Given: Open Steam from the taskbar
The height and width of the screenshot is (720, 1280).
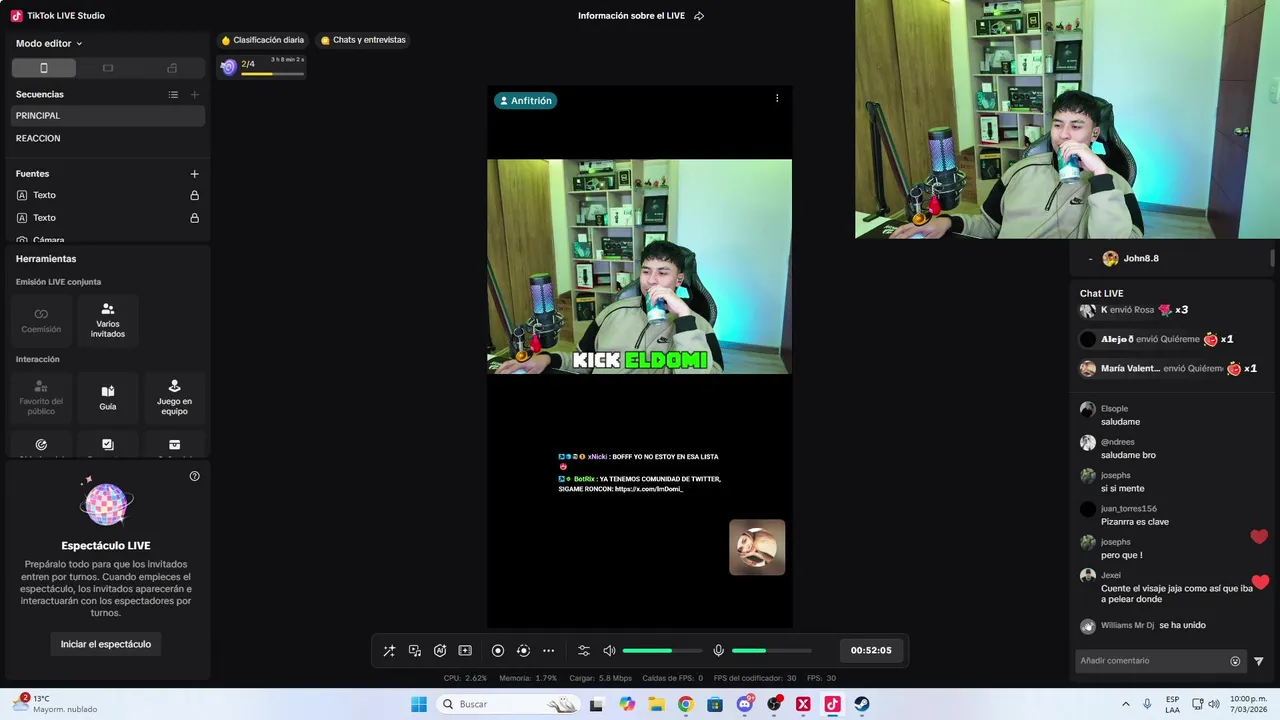Looking at the screenshot, I should coord(862,704).
